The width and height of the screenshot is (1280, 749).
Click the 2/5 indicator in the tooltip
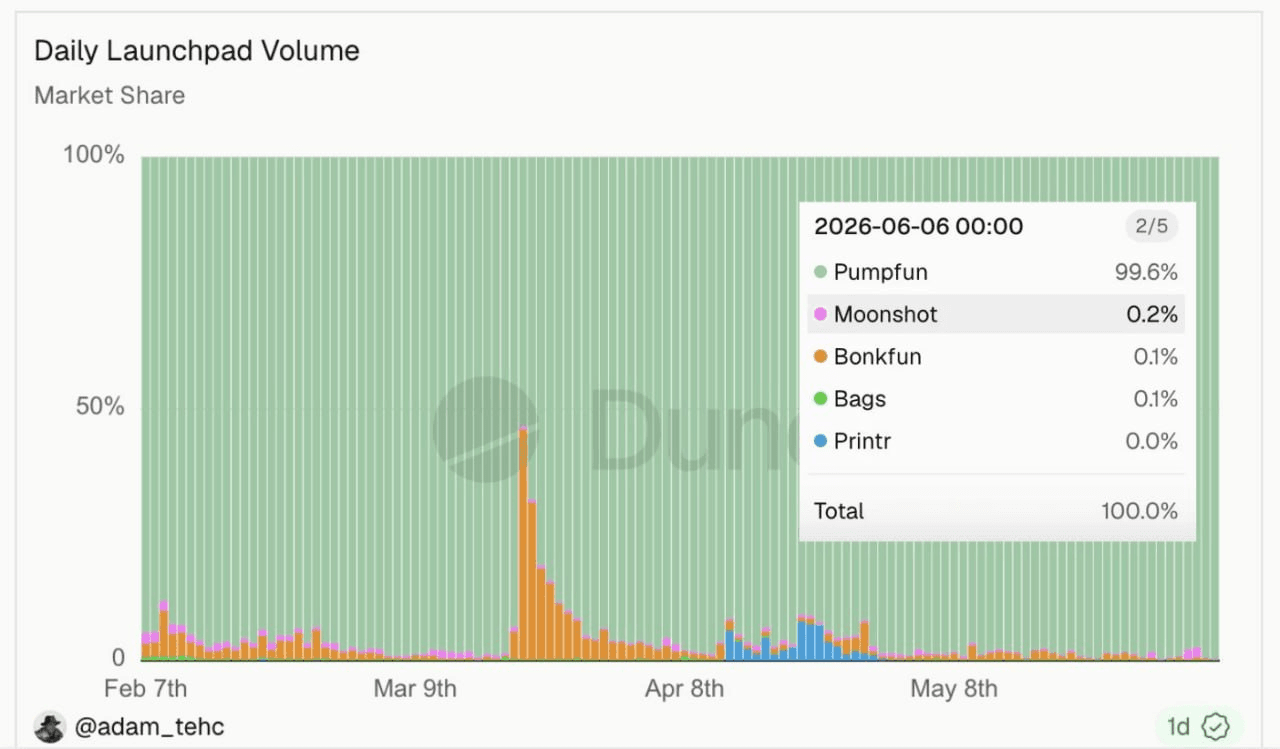[x=1151, y=226]
